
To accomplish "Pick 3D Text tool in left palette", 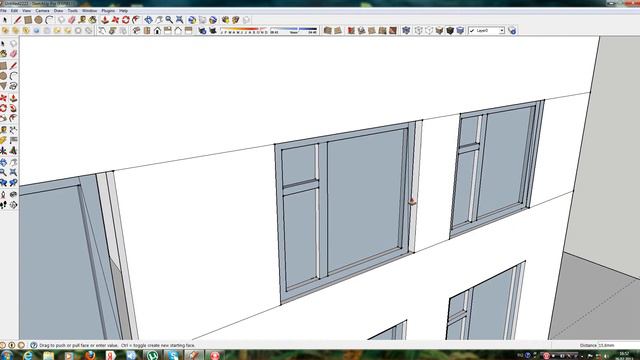I will [13, 151].
